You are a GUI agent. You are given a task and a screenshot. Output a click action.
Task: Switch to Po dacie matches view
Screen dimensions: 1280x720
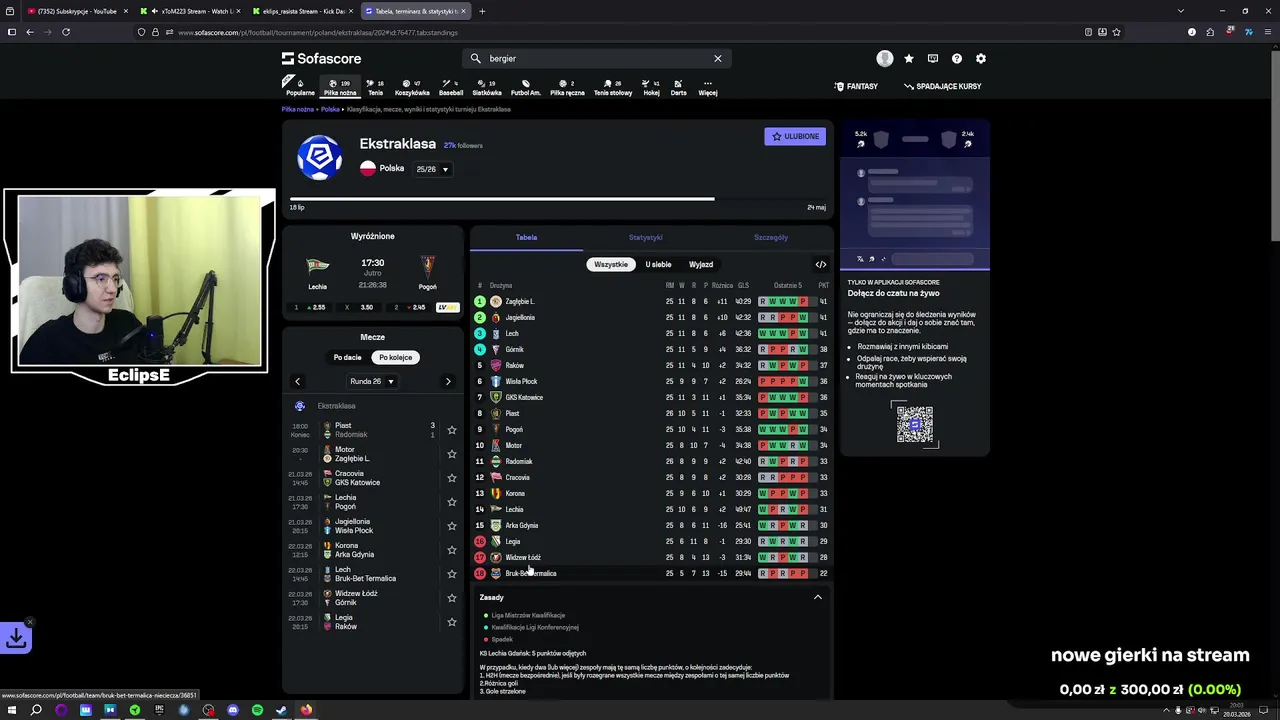(347, 357)
